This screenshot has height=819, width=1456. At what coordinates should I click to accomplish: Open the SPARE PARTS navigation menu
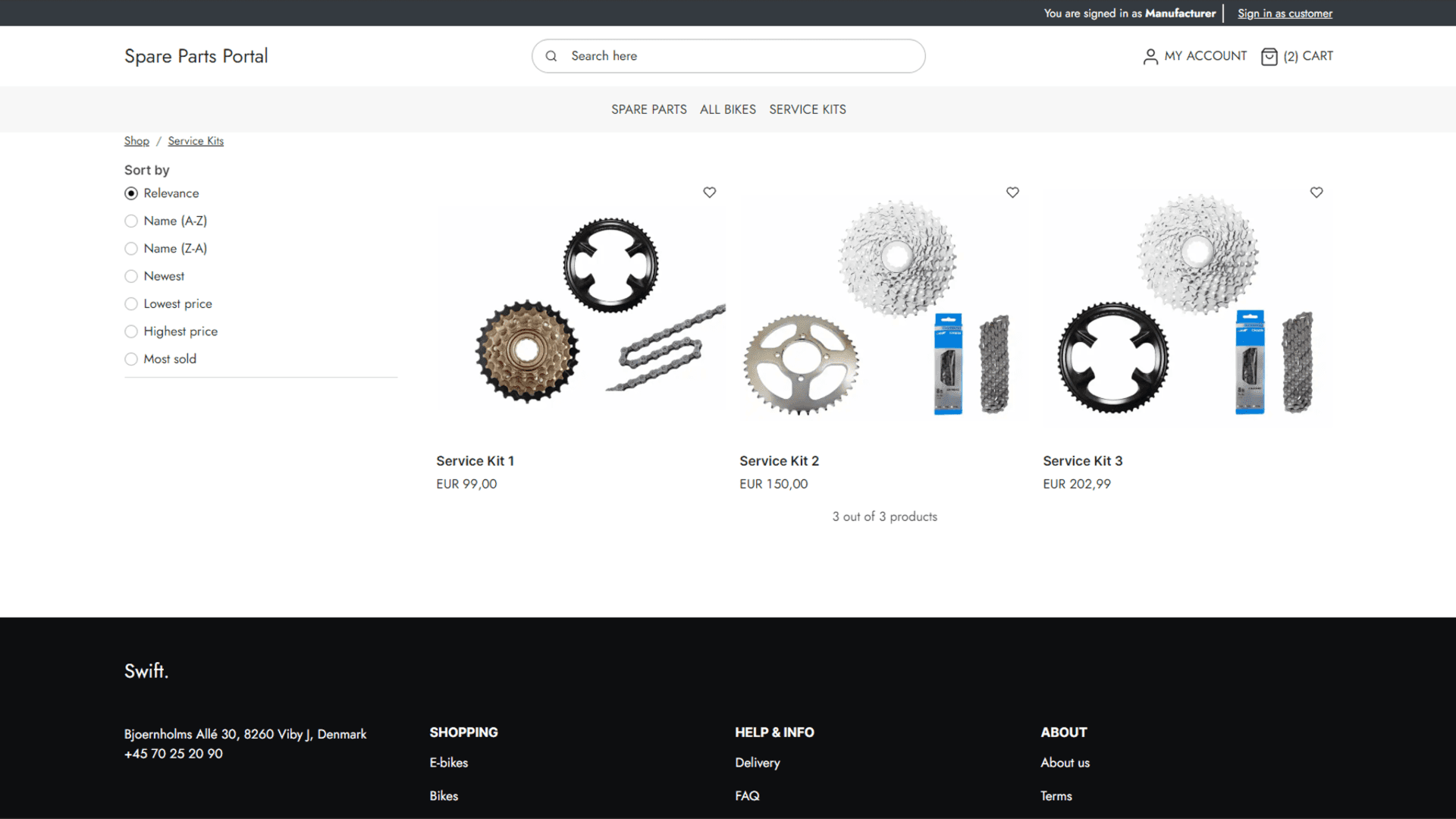pos(648,109)
